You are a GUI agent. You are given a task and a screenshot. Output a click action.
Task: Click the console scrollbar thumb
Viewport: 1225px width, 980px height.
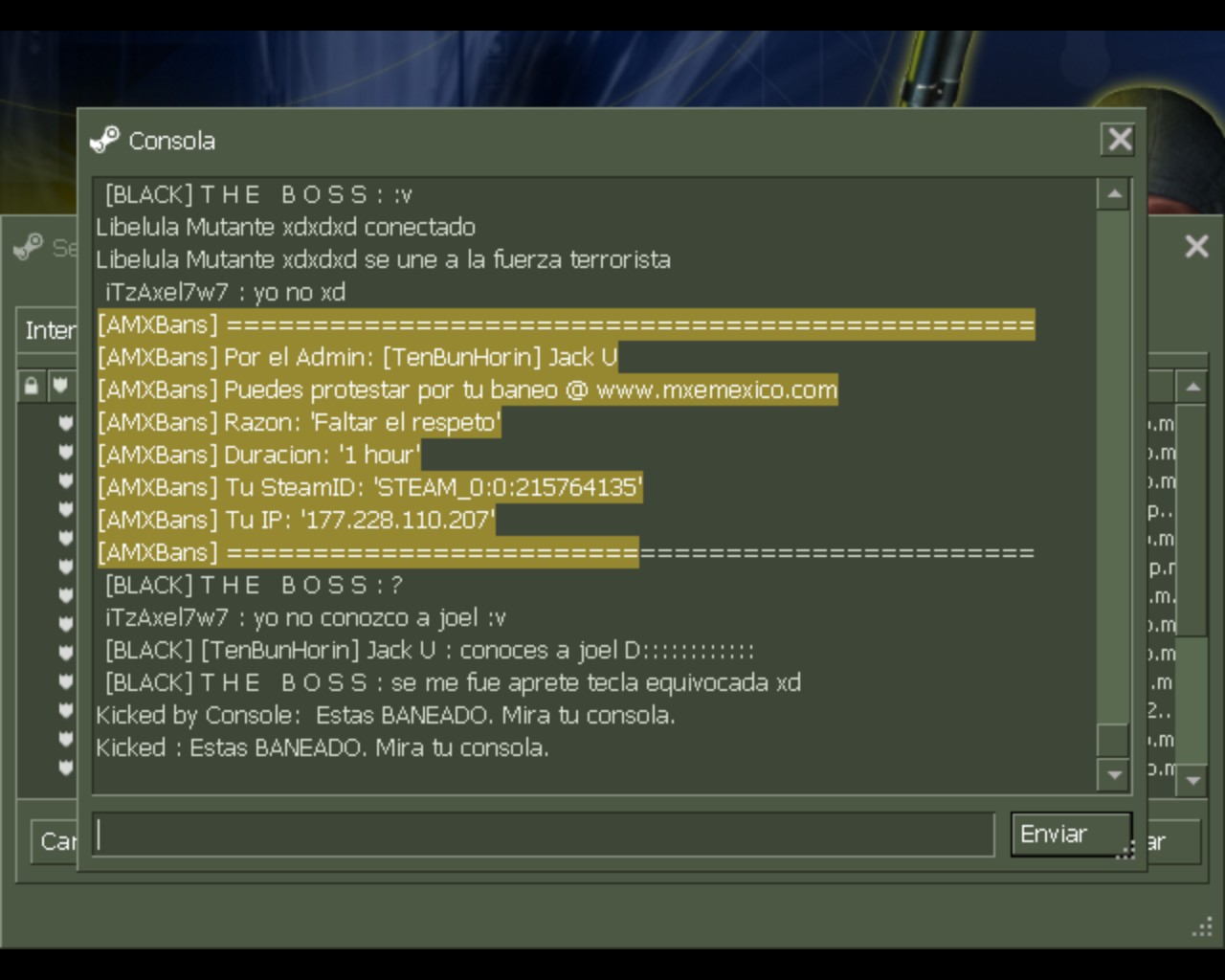tap(1113, 740)
